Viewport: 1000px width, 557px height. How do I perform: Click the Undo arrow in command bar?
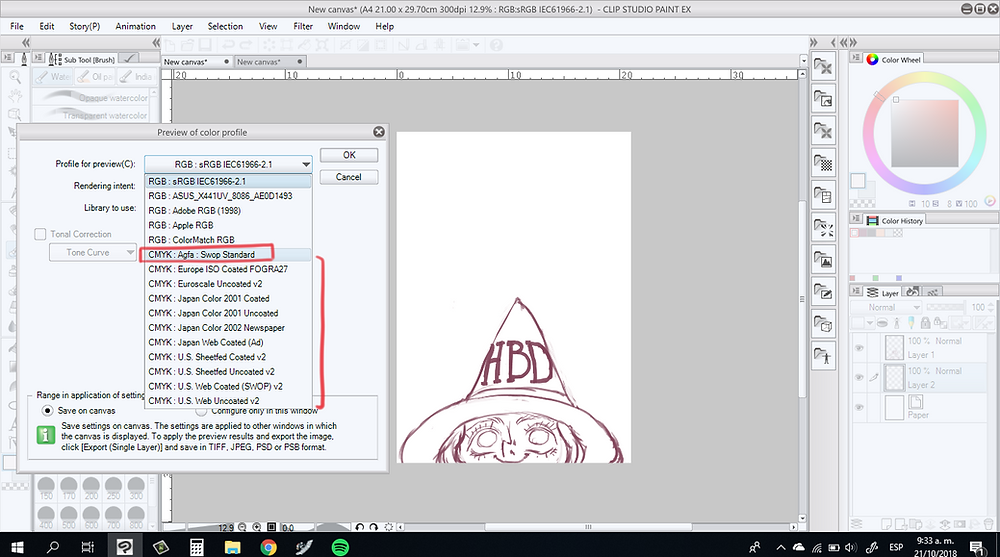(228, 45)
